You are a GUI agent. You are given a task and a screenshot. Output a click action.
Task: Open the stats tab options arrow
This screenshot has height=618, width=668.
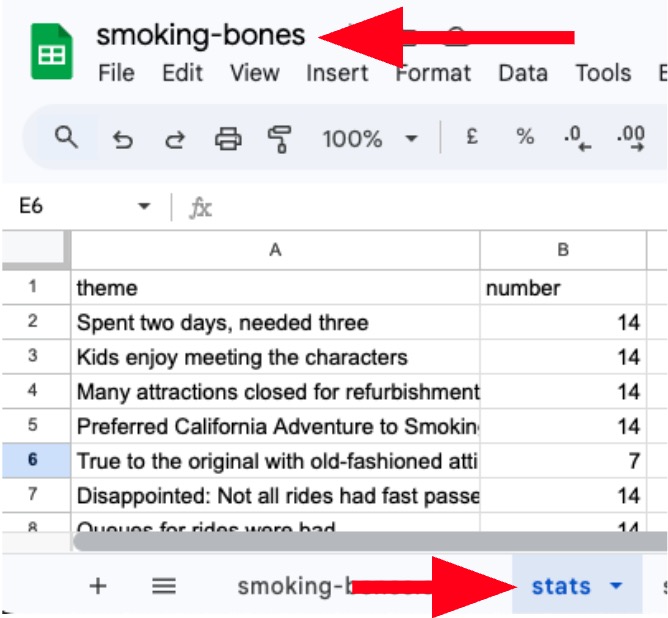pos(617,587)
